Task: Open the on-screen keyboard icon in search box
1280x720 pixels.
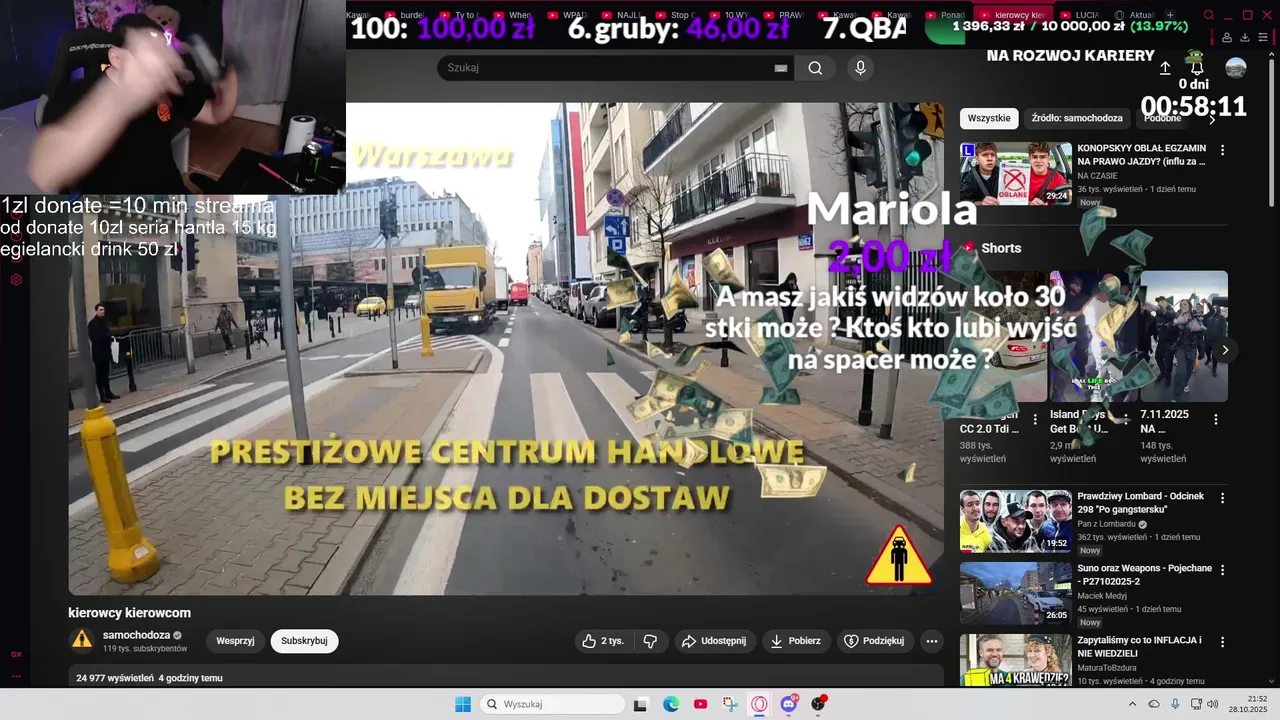Action: point(780,68)
